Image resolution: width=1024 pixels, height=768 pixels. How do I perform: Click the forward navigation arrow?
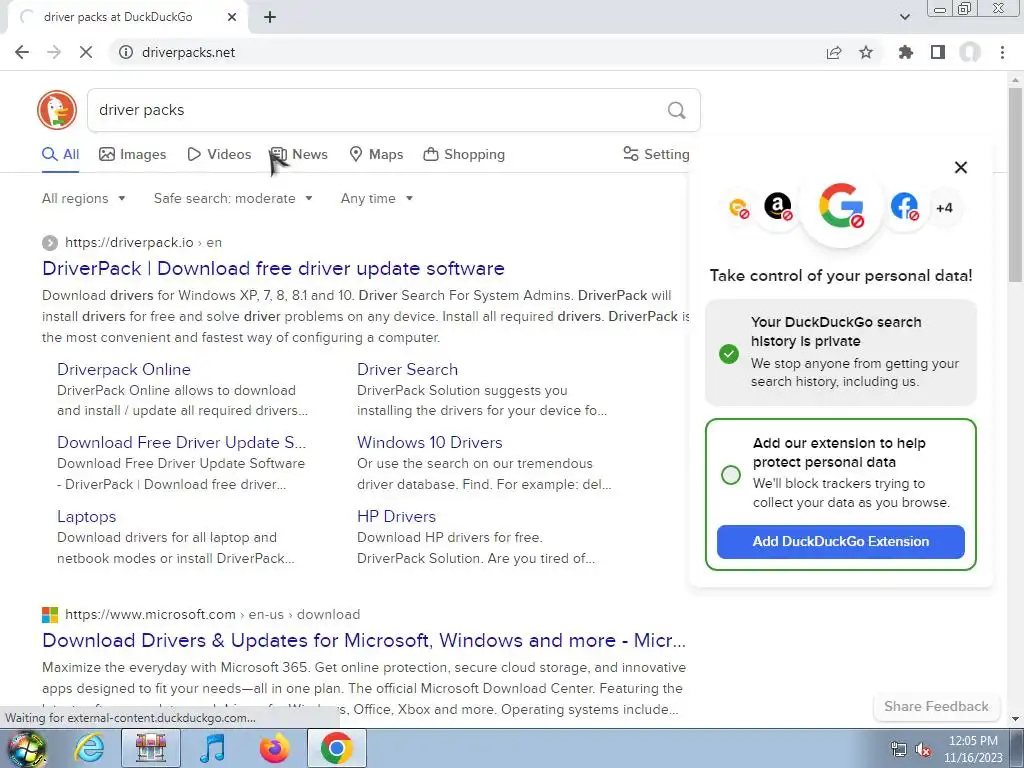(54, 52)
